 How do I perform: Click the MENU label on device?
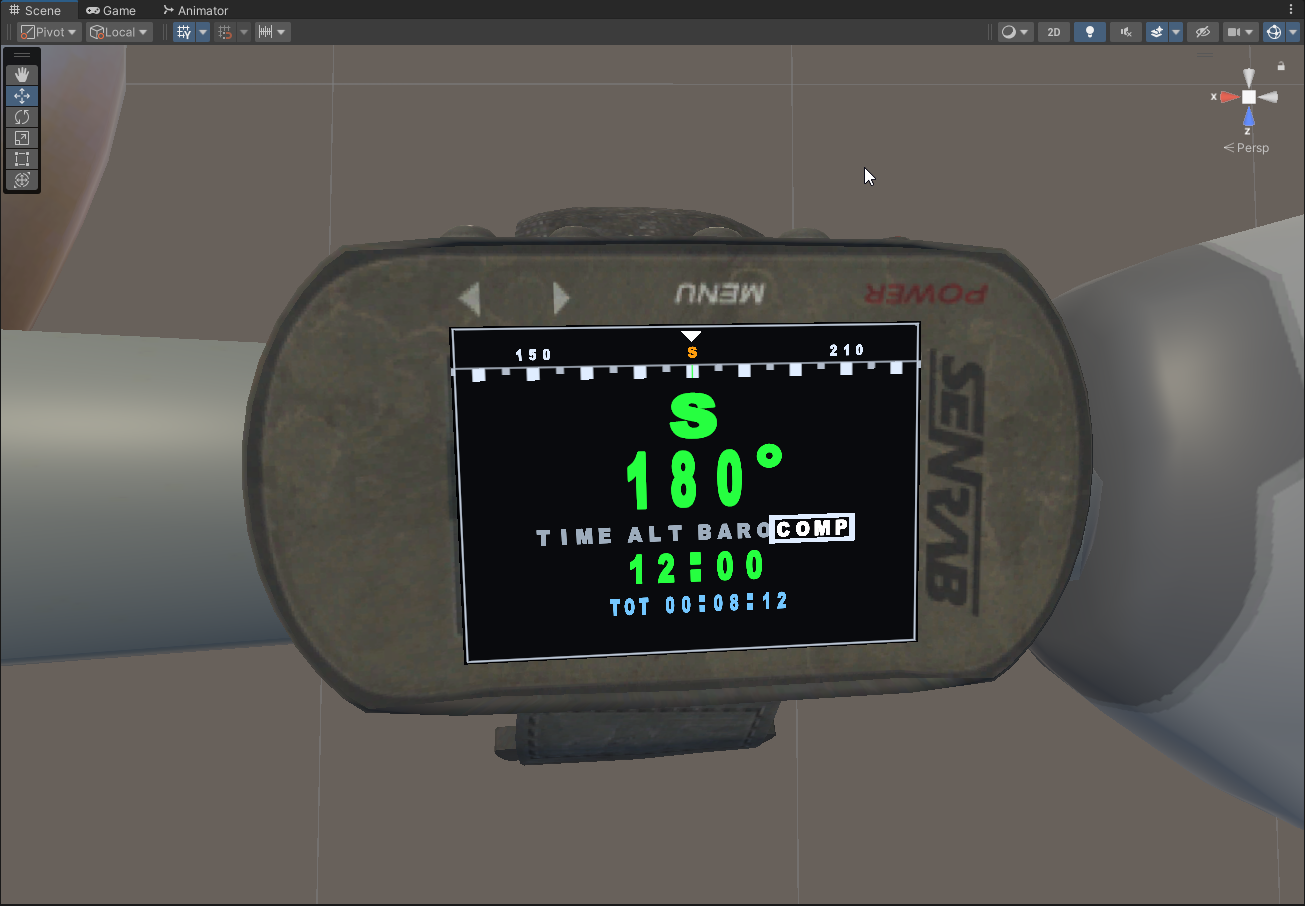pos(720,293)
